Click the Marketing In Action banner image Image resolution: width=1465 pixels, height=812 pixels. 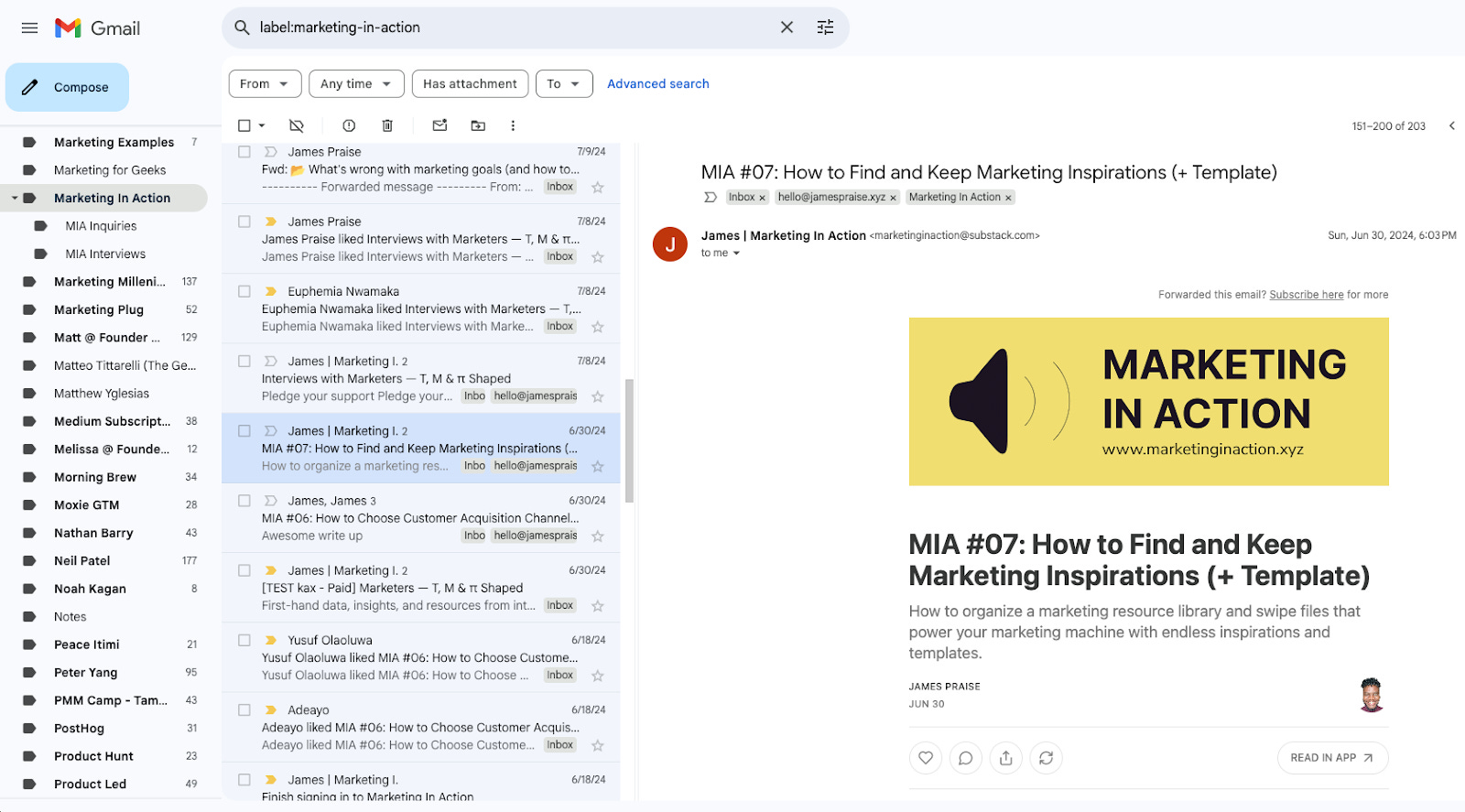pyautogui.click(x=1149, y=402)
